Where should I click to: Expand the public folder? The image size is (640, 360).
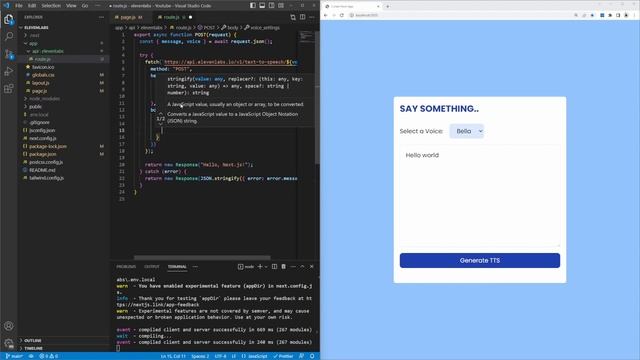coord(35,107)
